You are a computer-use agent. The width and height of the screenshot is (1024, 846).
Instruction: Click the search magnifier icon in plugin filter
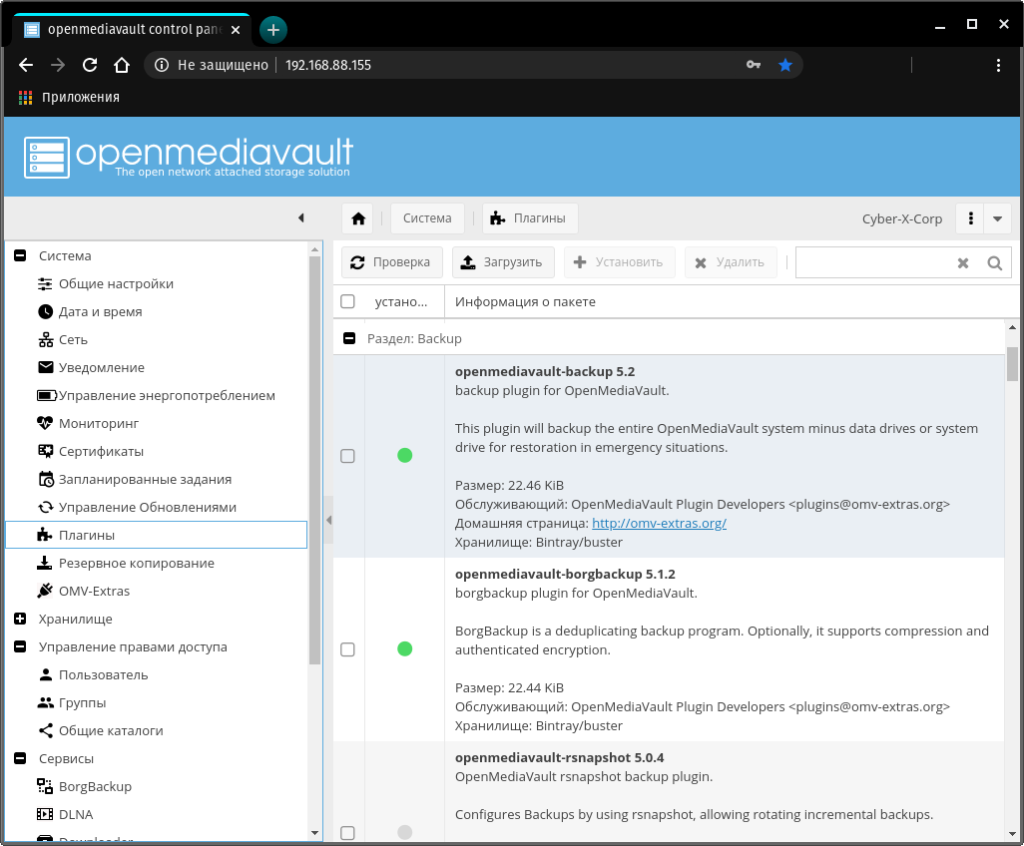tap(994, 263)
